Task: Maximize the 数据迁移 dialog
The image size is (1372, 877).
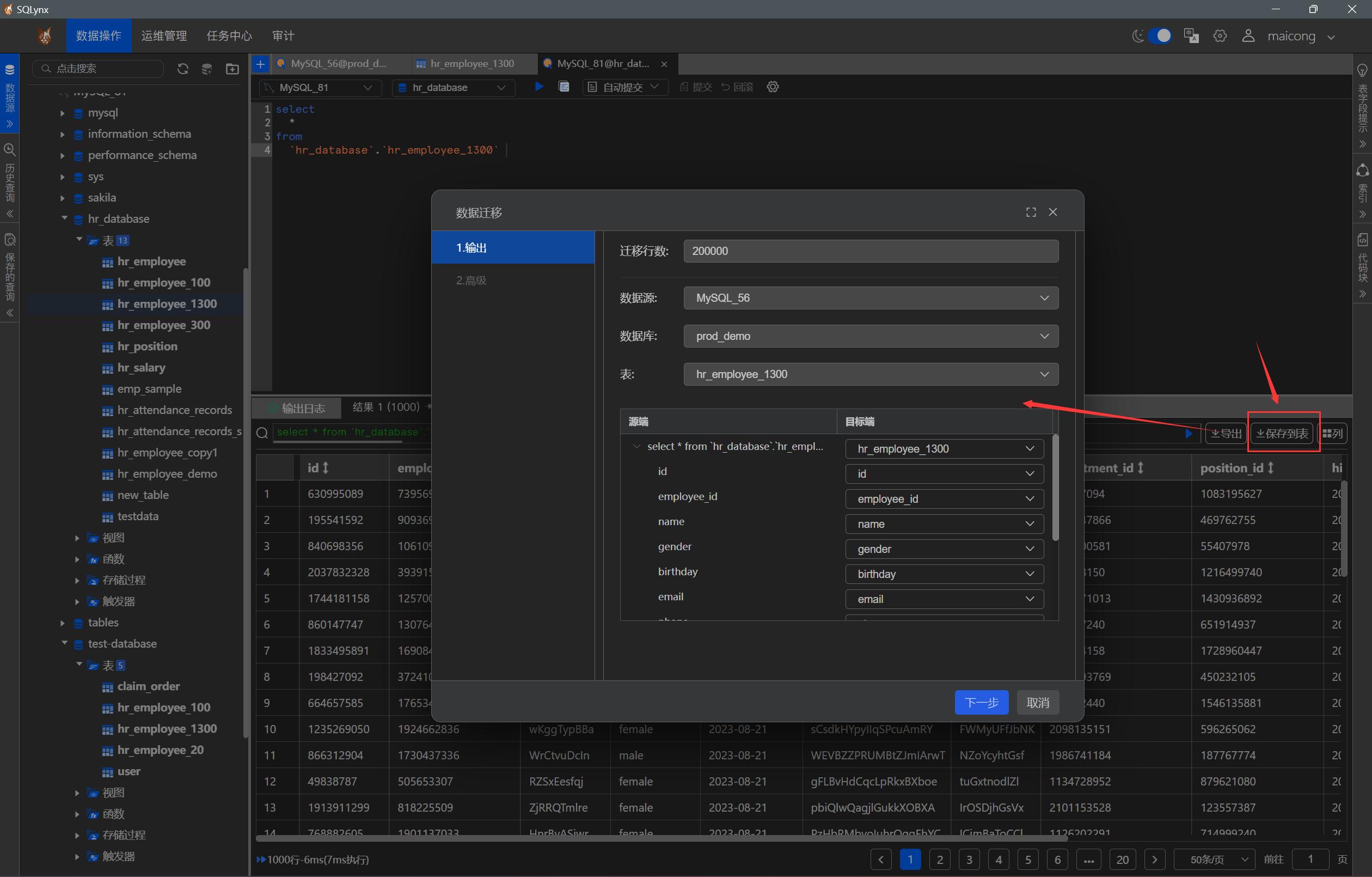Action: [1031, 212]
